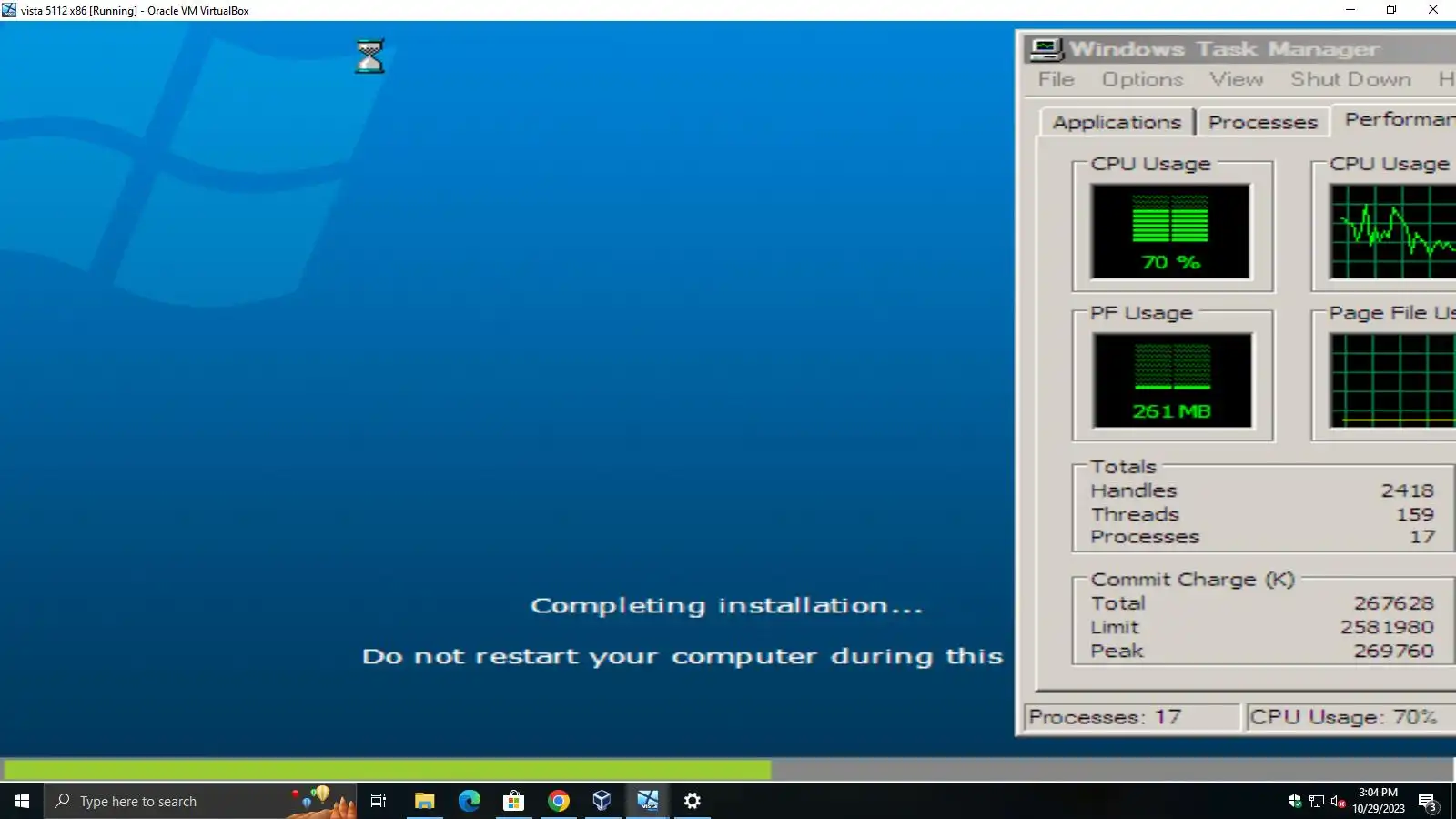Click the Processes value 17 under Totals
Image resolution: width=1456 pixels, height=819 pixels.
point(1422,537)
